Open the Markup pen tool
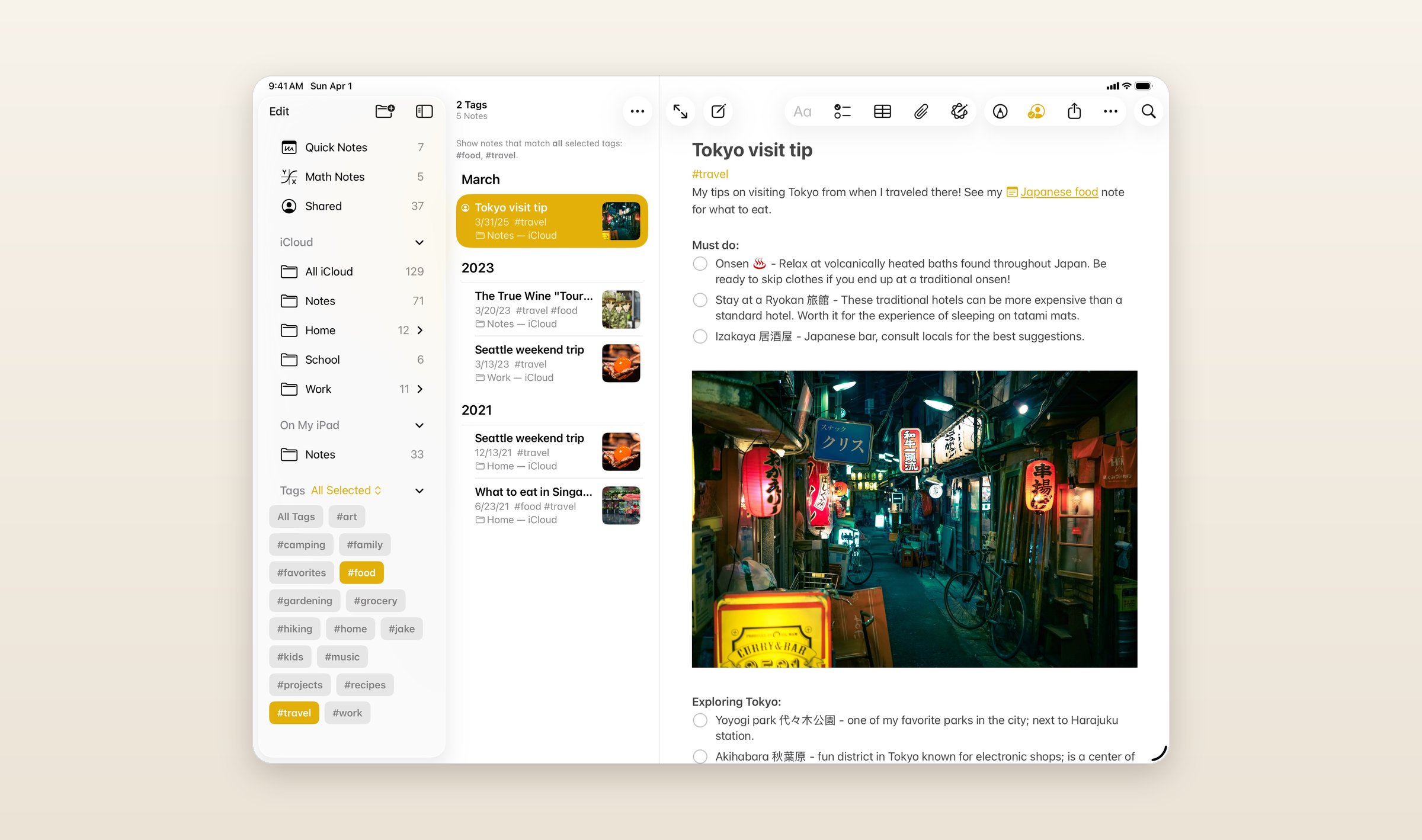 [1000, 111]
